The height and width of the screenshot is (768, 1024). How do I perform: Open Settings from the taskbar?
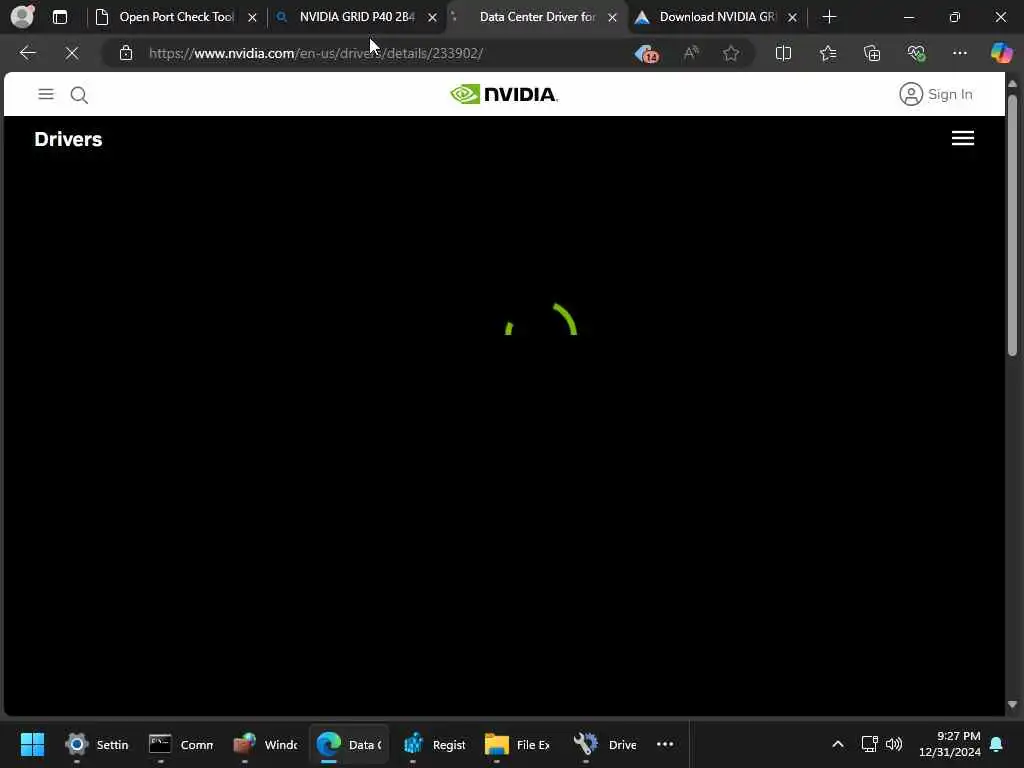coord(97,744)
